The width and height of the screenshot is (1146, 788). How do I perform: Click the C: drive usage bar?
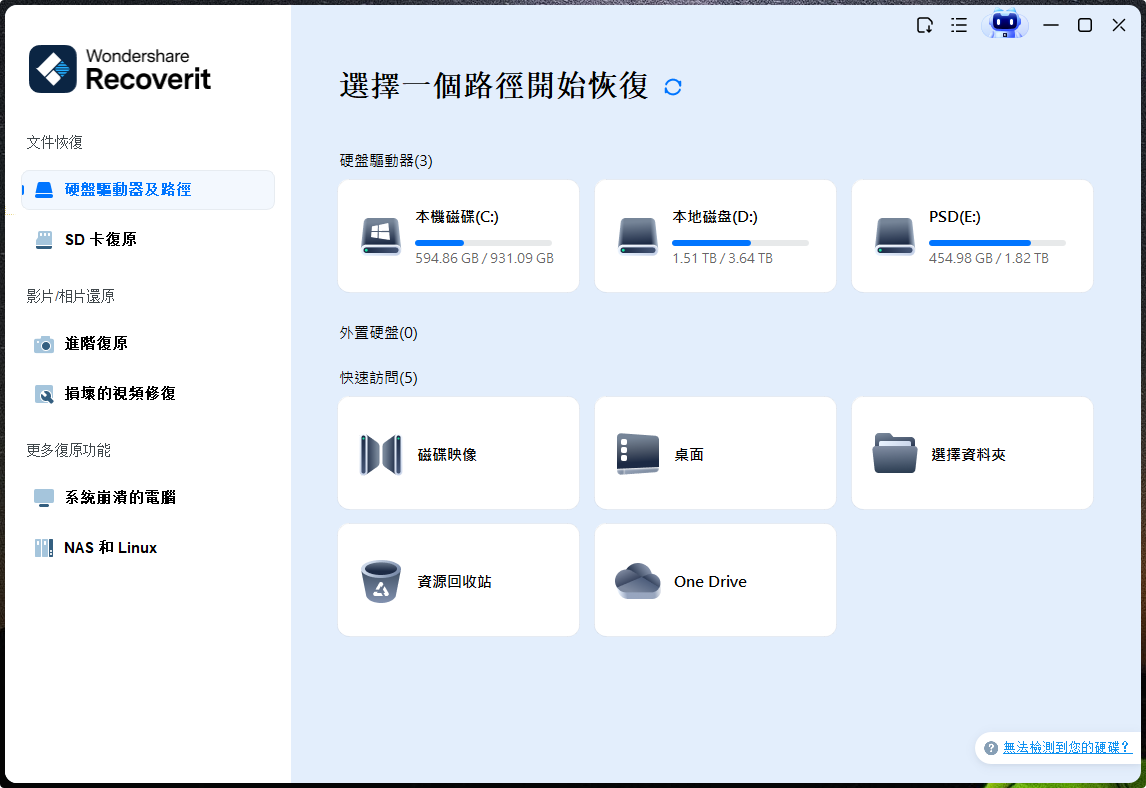click(x=483, y=243)
